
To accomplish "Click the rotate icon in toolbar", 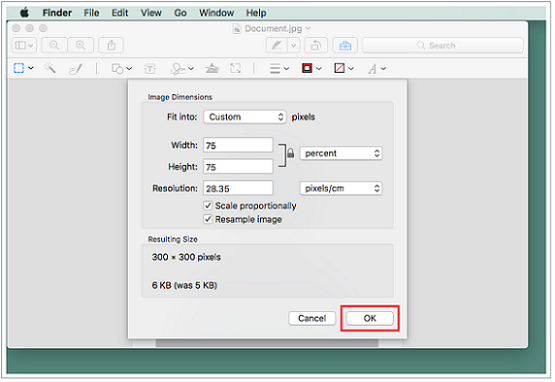I will (x=316, y=45).
